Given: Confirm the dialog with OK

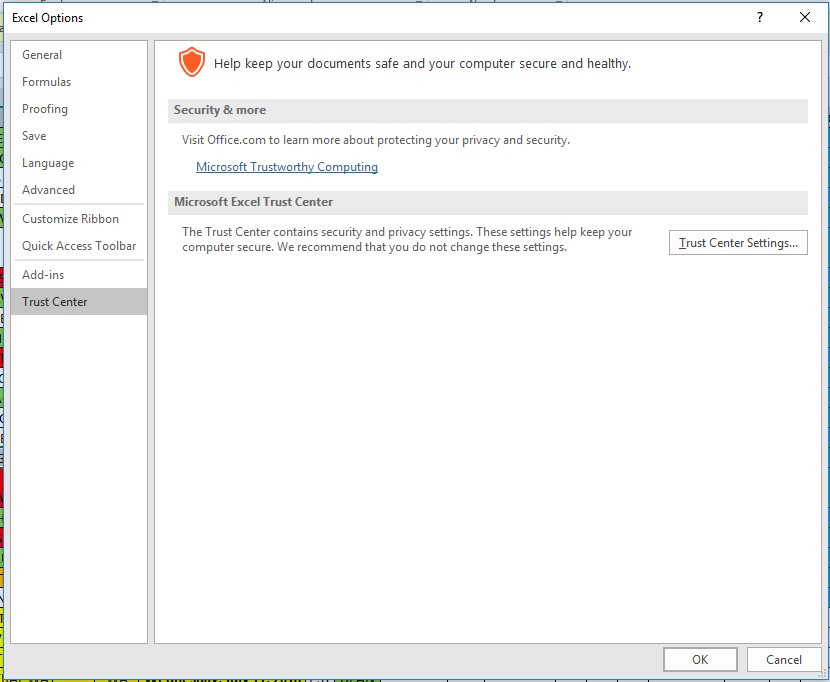Looking at the screenshot, I should tap(700, 659).
